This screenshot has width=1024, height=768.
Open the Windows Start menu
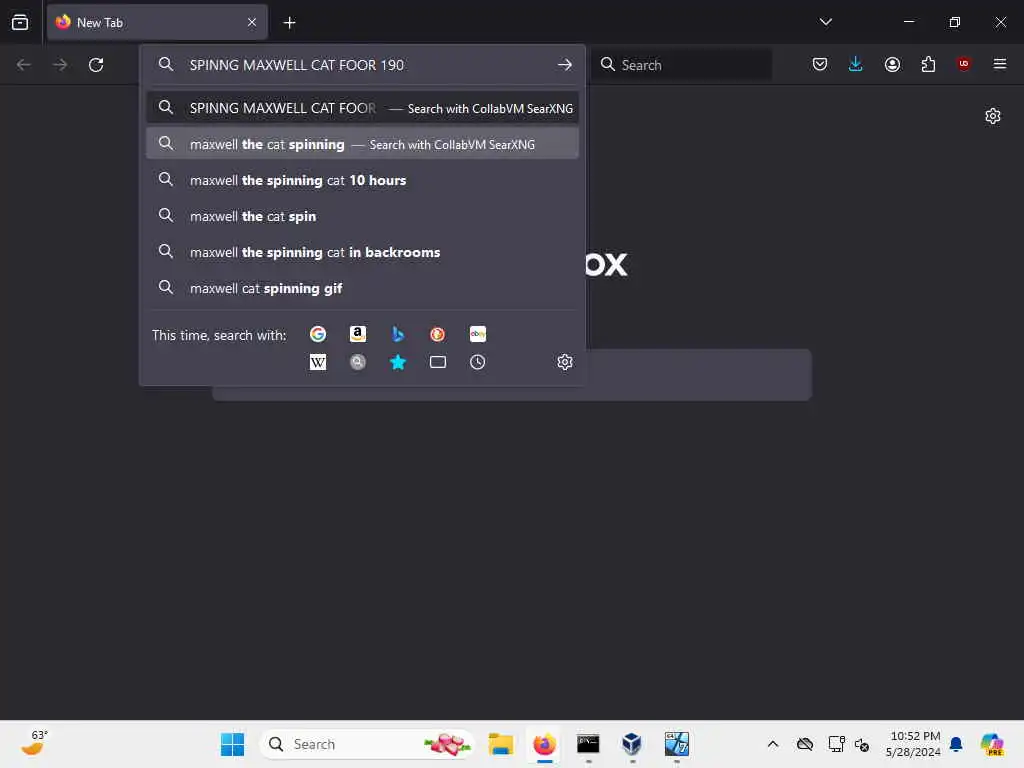pos(232,744)
